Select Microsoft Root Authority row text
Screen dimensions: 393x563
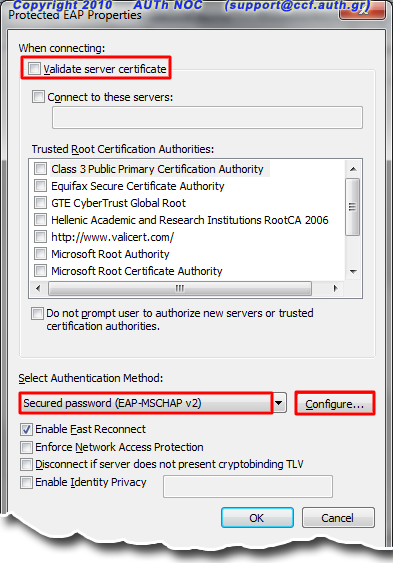coord(110,254)
